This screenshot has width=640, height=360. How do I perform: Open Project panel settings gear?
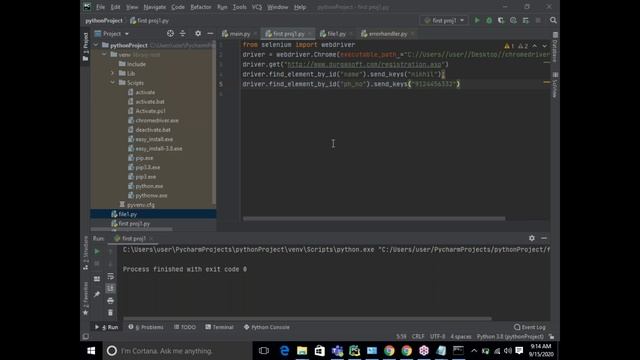pos(198,33)
